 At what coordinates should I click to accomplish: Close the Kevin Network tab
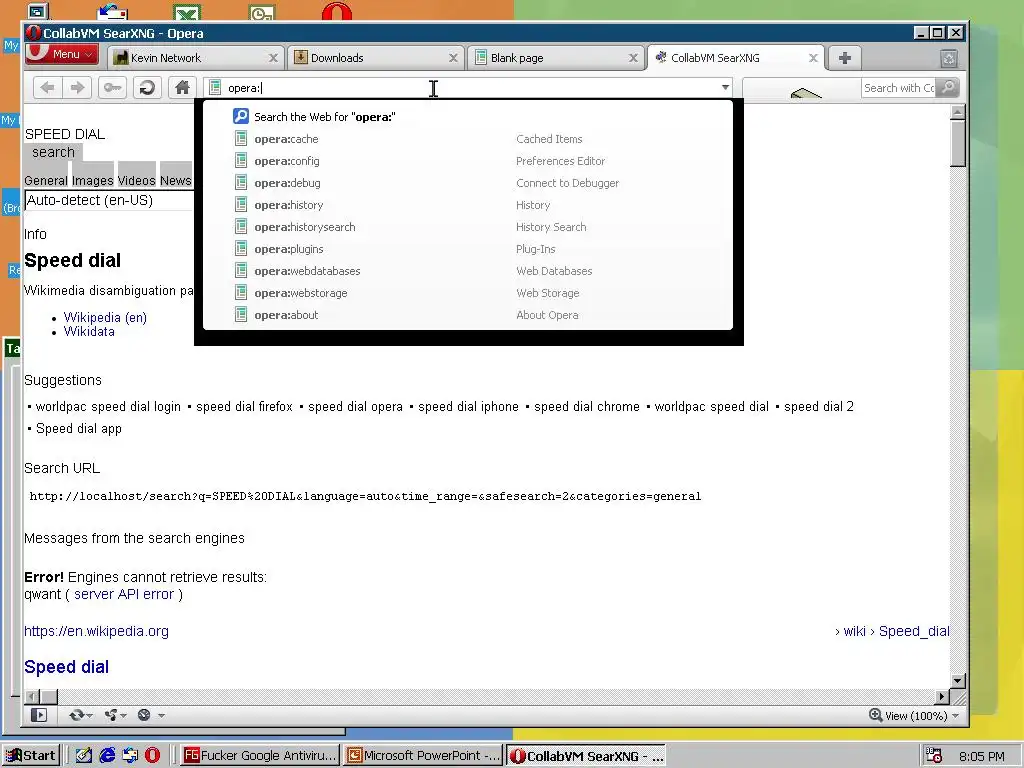tap(273, 58)
